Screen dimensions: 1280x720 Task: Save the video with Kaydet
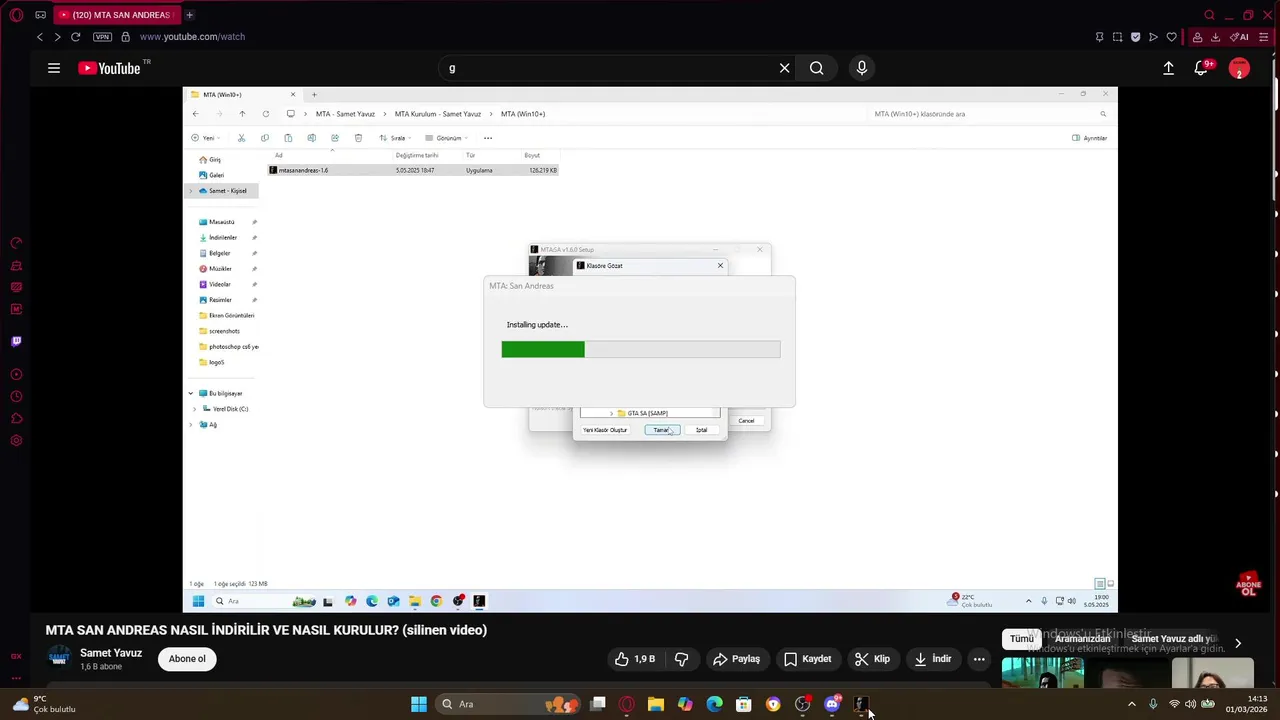tap(808, 659)
